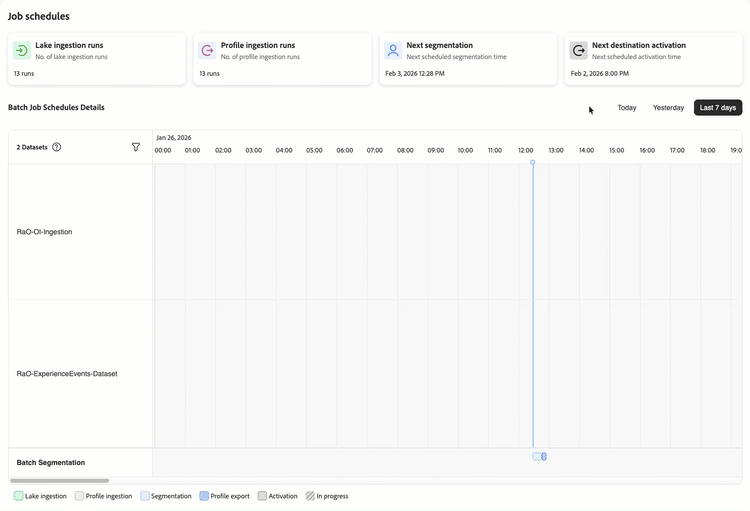Click the Lake ingestion runs green icon
The width and height of the screenshot is (750, 511).
tap(22, 50)
